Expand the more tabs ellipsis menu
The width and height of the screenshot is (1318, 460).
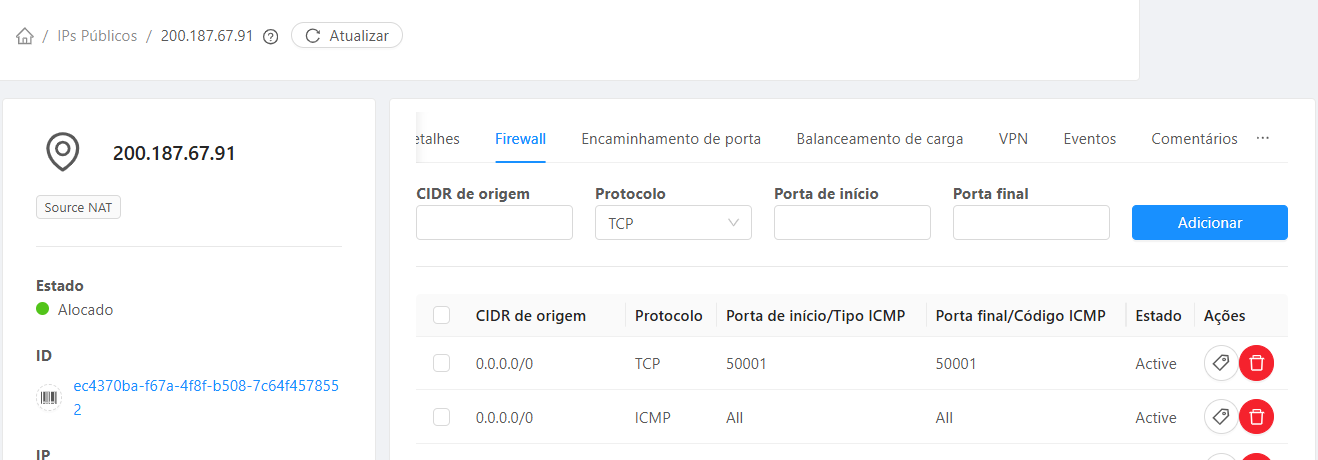[x=1263, y=139]
